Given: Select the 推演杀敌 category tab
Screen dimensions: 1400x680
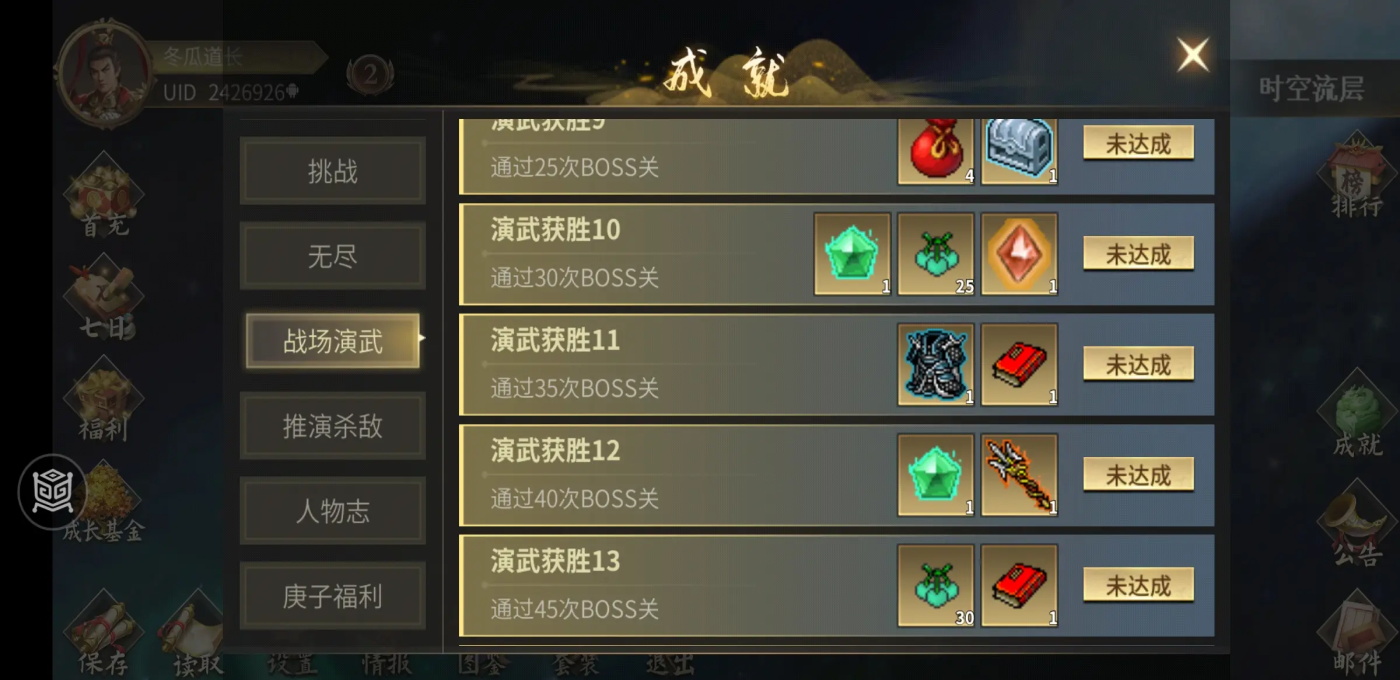Looking at the screenshot, I should click(333, 426).
